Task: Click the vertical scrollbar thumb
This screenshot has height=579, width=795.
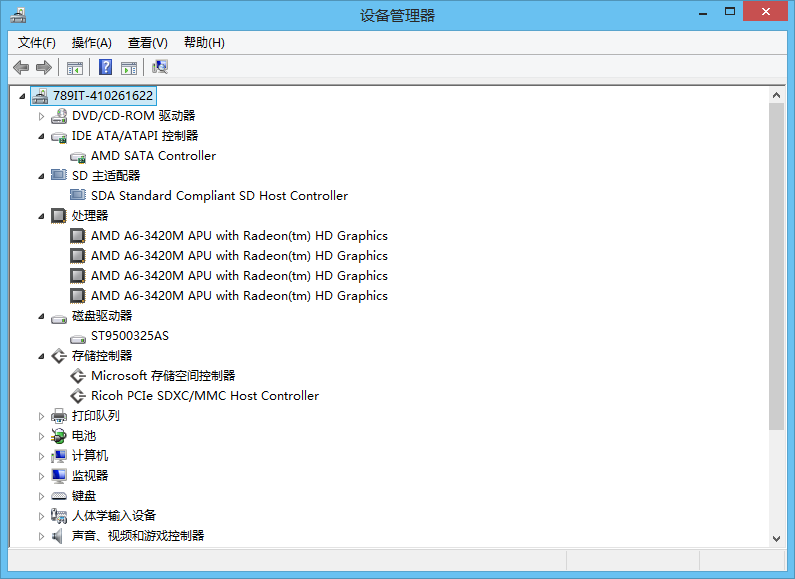Action: pos(776,267)
